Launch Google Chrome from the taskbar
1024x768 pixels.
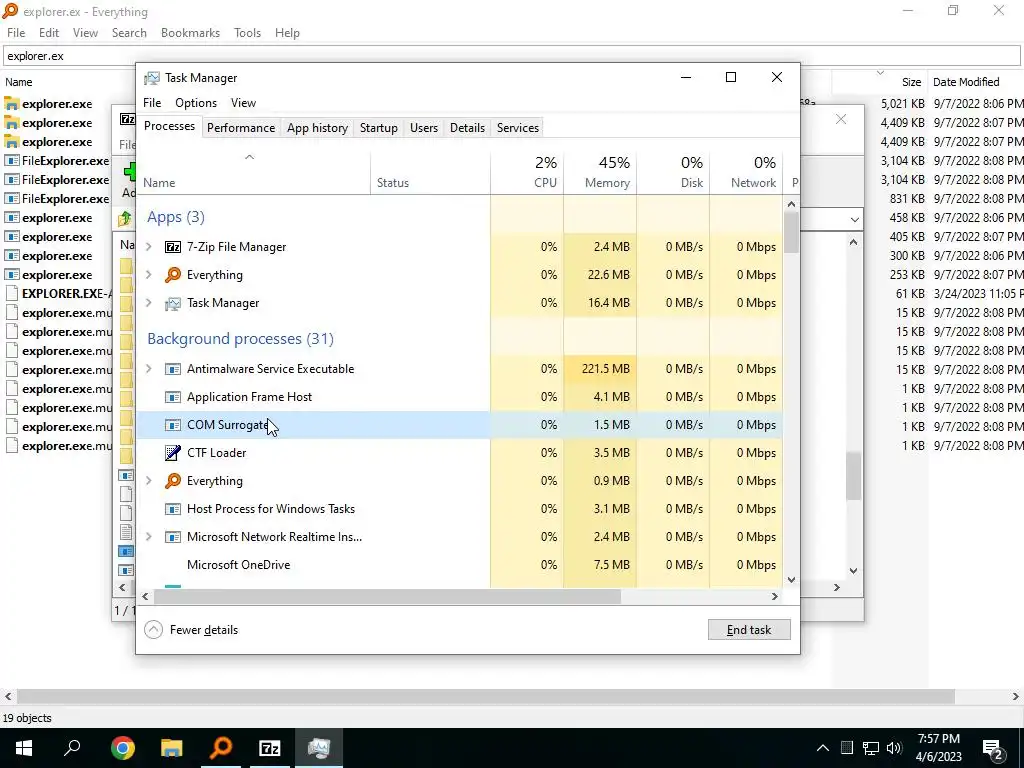tap(122, 748)
